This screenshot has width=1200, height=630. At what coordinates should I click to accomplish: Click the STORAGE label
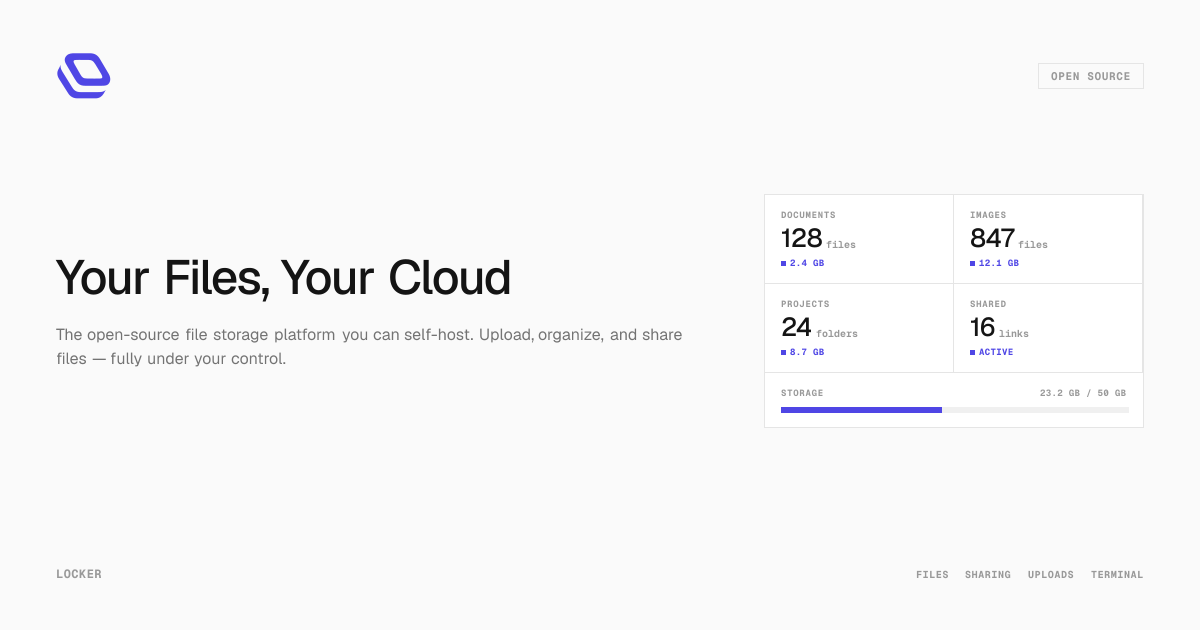[802, 394]
